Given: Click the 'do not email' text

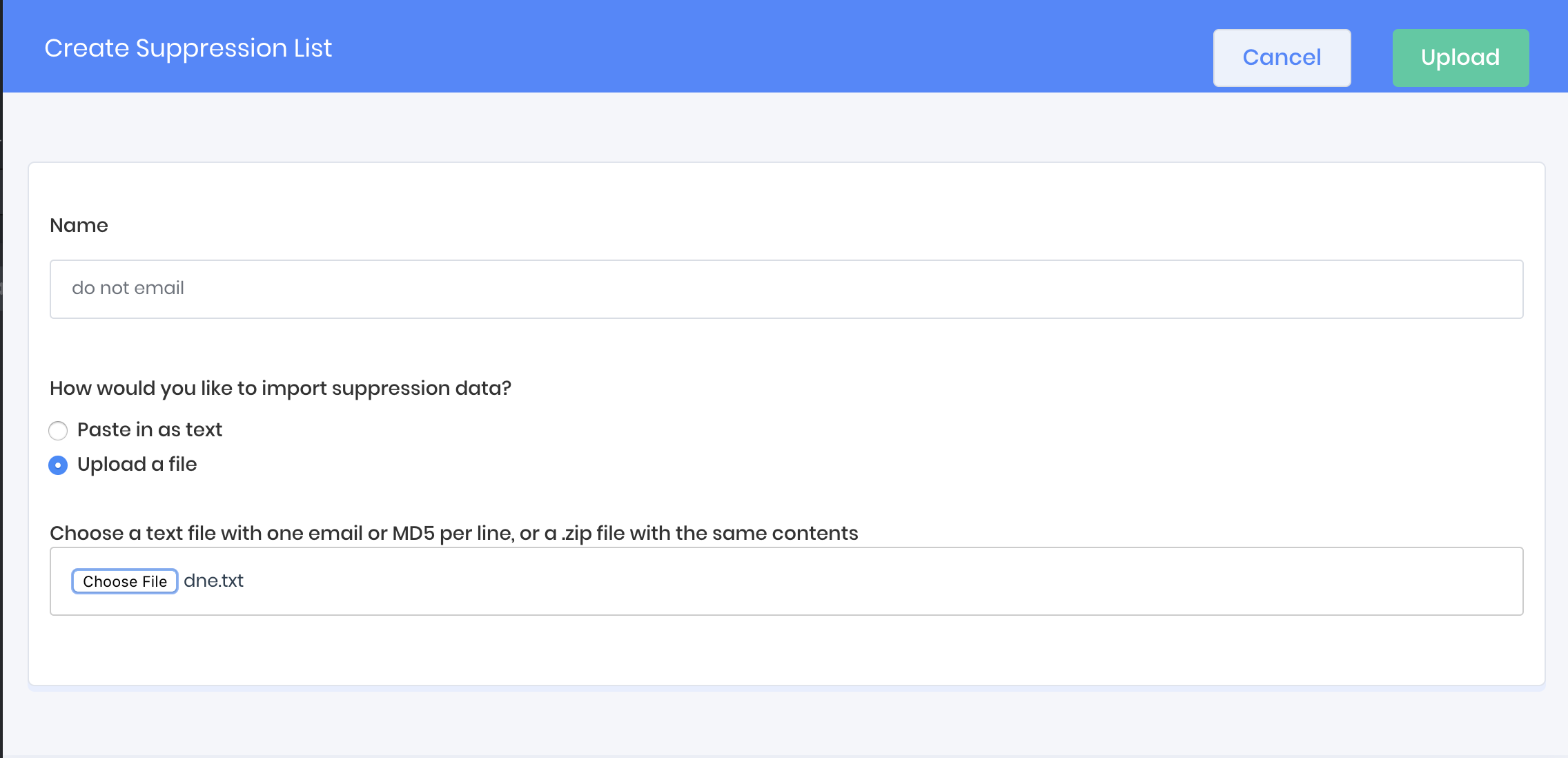Looking at the screenshot, I should coord(128,288).
